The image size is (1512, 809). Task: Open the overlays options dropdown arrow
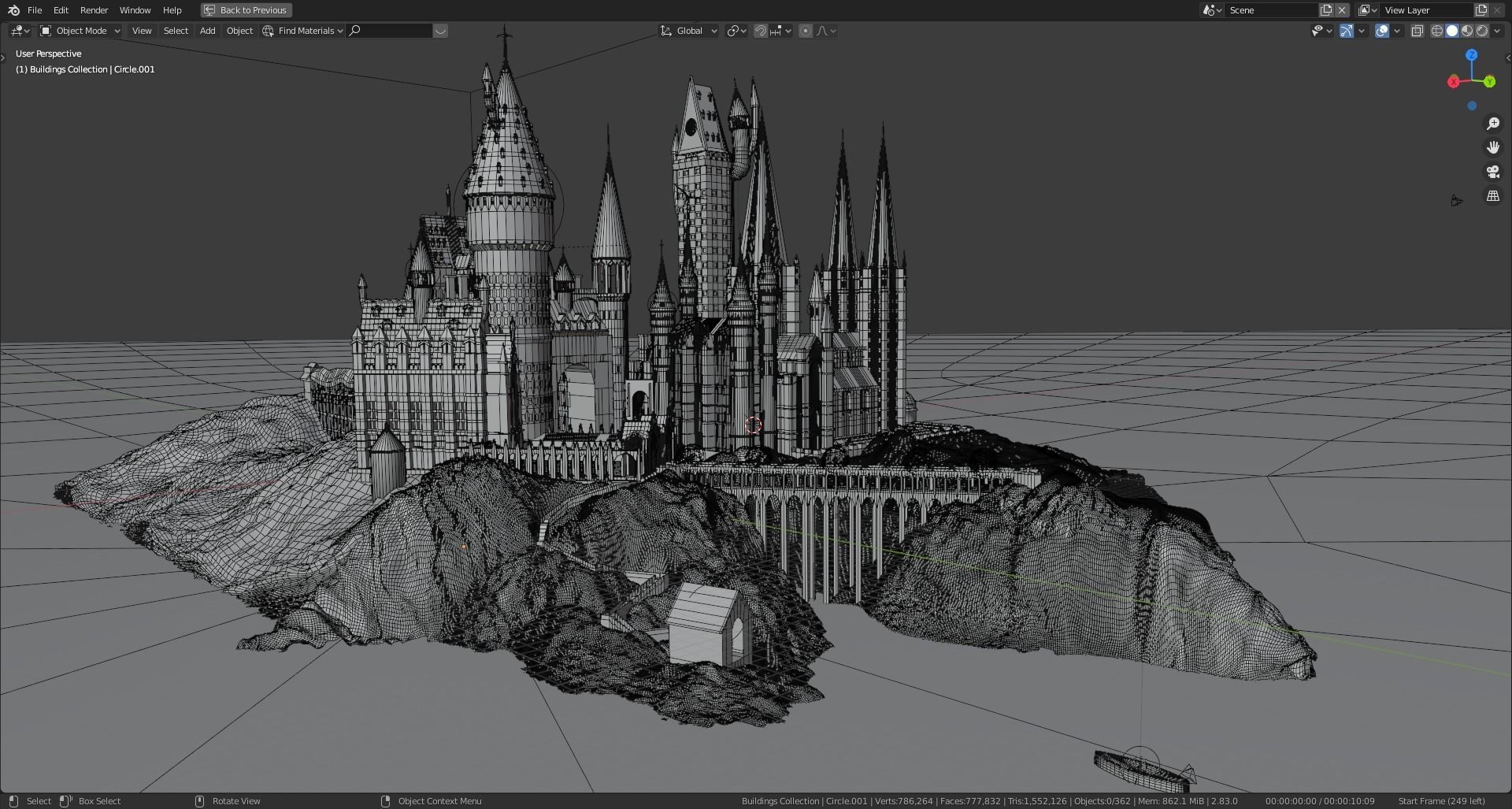tap(1397, 31)
